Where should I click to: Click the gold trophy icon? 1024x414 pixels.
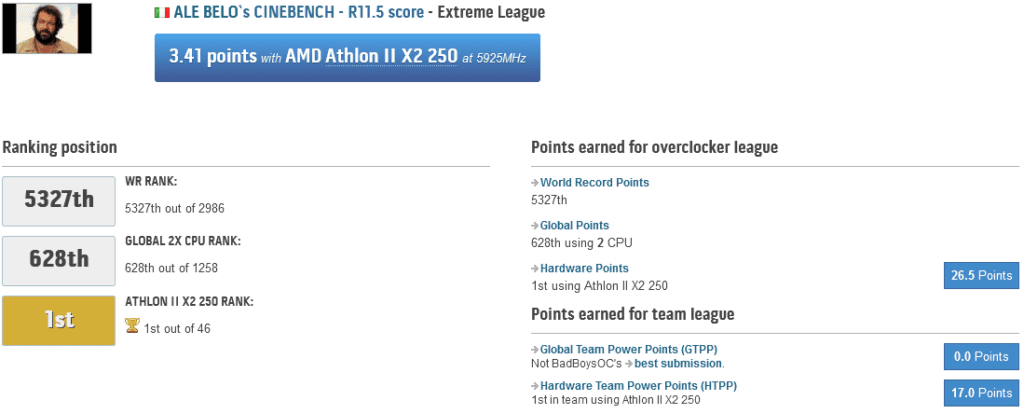tap(132, 326)
